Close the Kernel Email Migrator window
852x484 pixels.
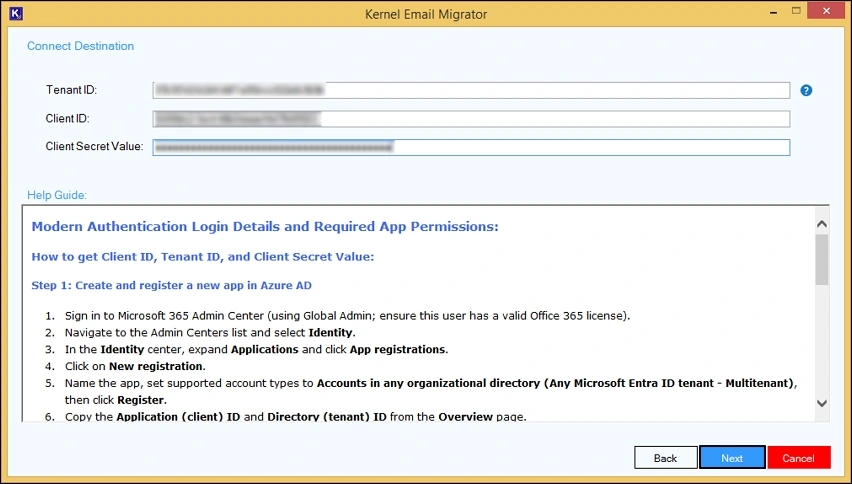(x=826, y=11)
